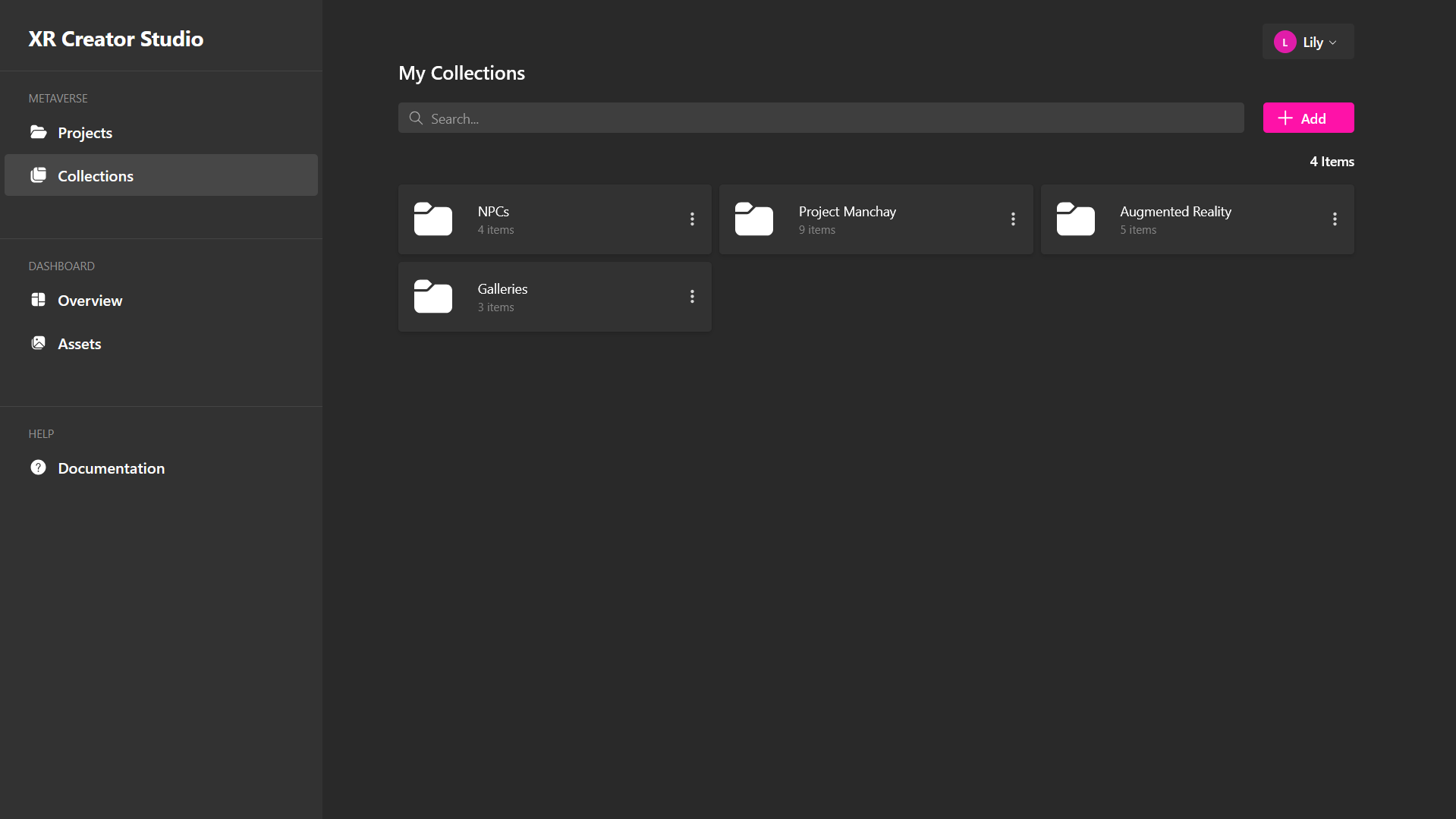1456x819 pixels.
Task: Click the Documentation question mark icon
Action: pos(38,468)
